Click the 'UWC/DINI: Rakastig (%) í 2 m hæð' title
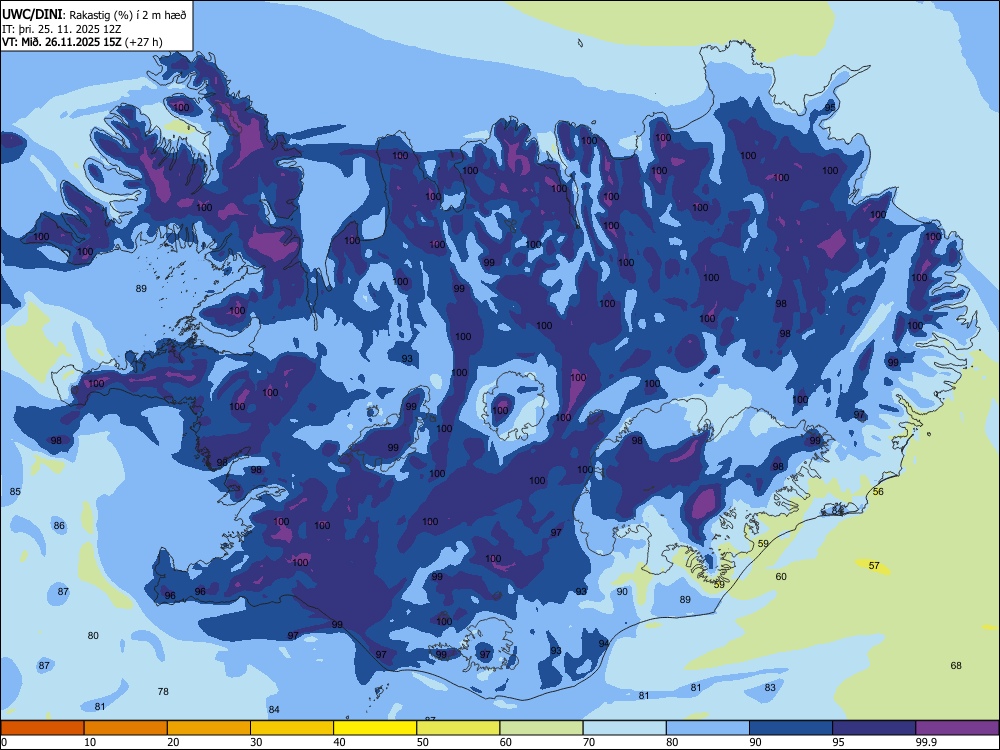Image resolution: width=1000 pixels, height=750 pixels. point(94,15)
